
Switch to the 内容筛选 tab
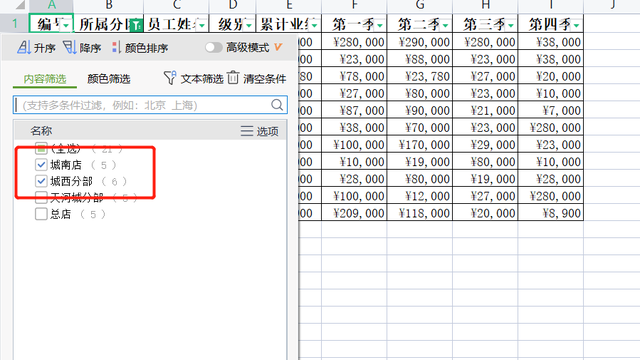click(x=45, y=79)
